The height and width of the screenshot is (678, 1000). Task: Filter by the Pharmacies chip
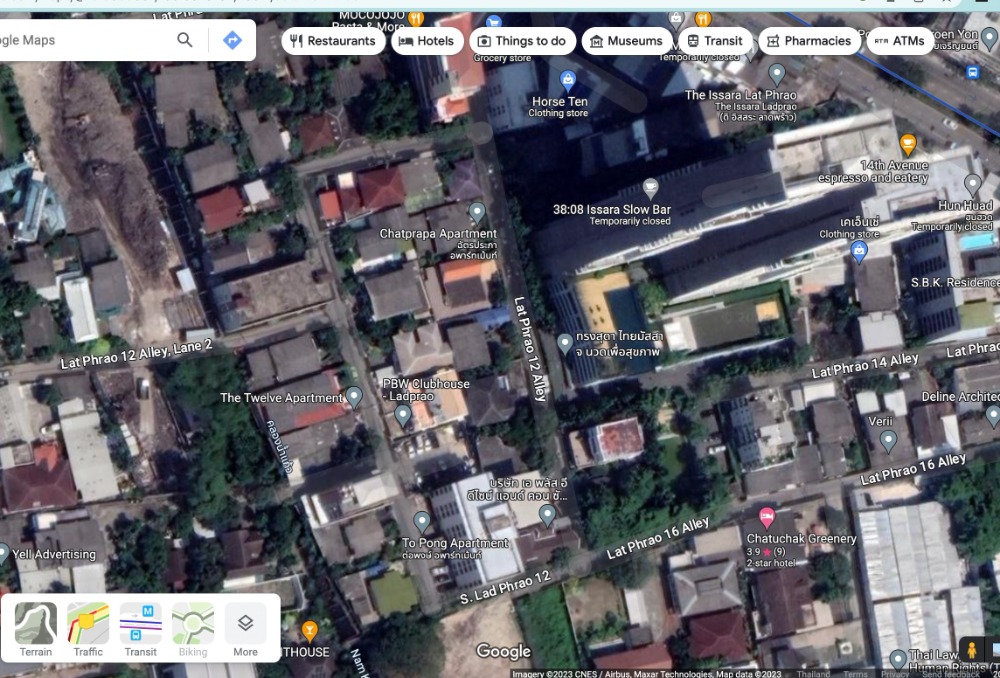(x=809, y=41)
